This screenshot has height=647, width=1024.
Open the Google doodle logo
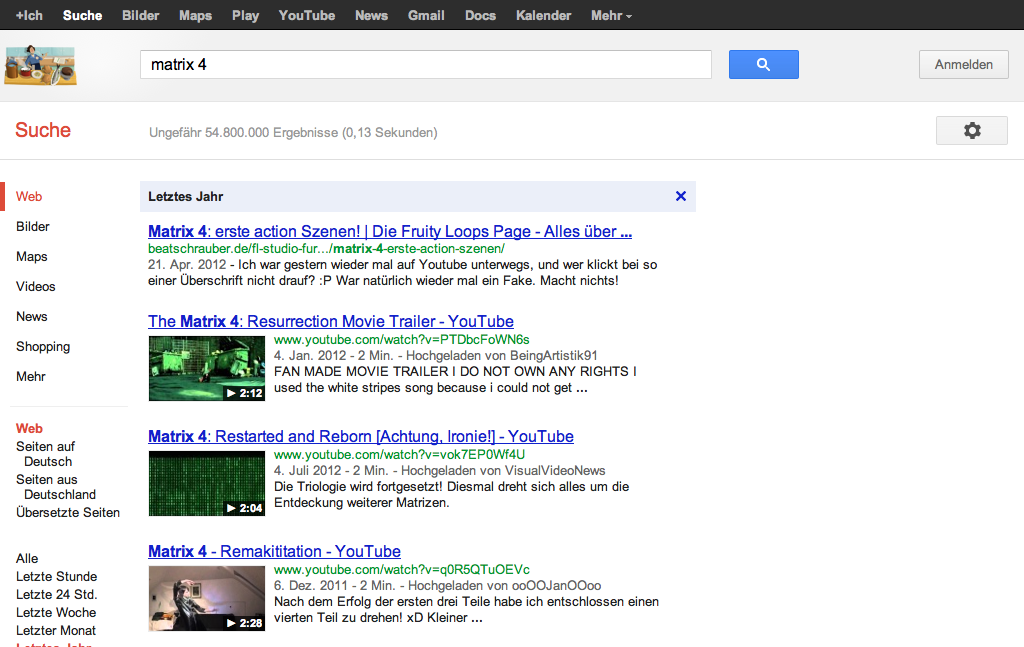[x=40, y=65]
